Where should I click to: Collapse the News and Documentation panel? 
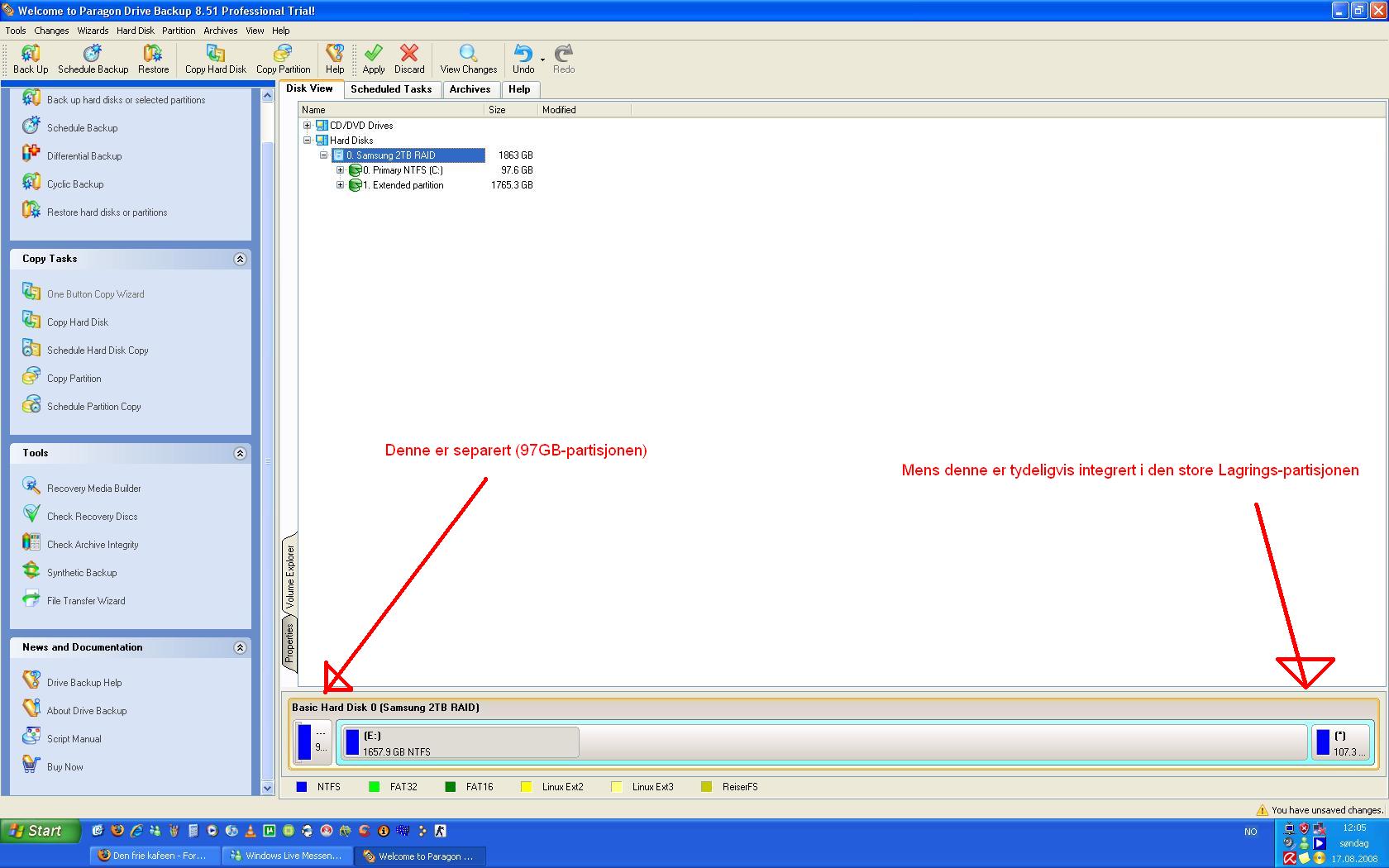240,647
